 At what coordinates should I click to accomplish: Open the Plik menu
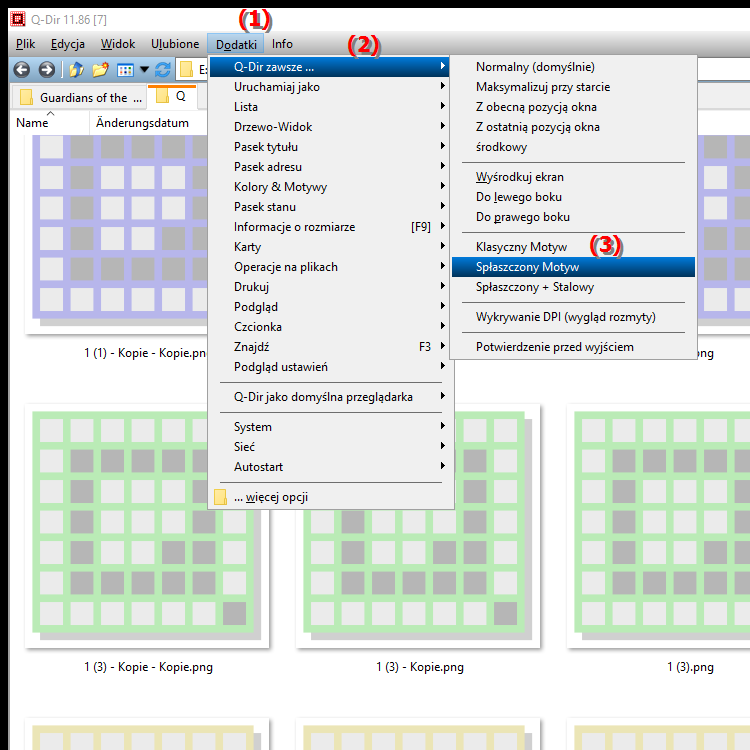pos(25,44)
